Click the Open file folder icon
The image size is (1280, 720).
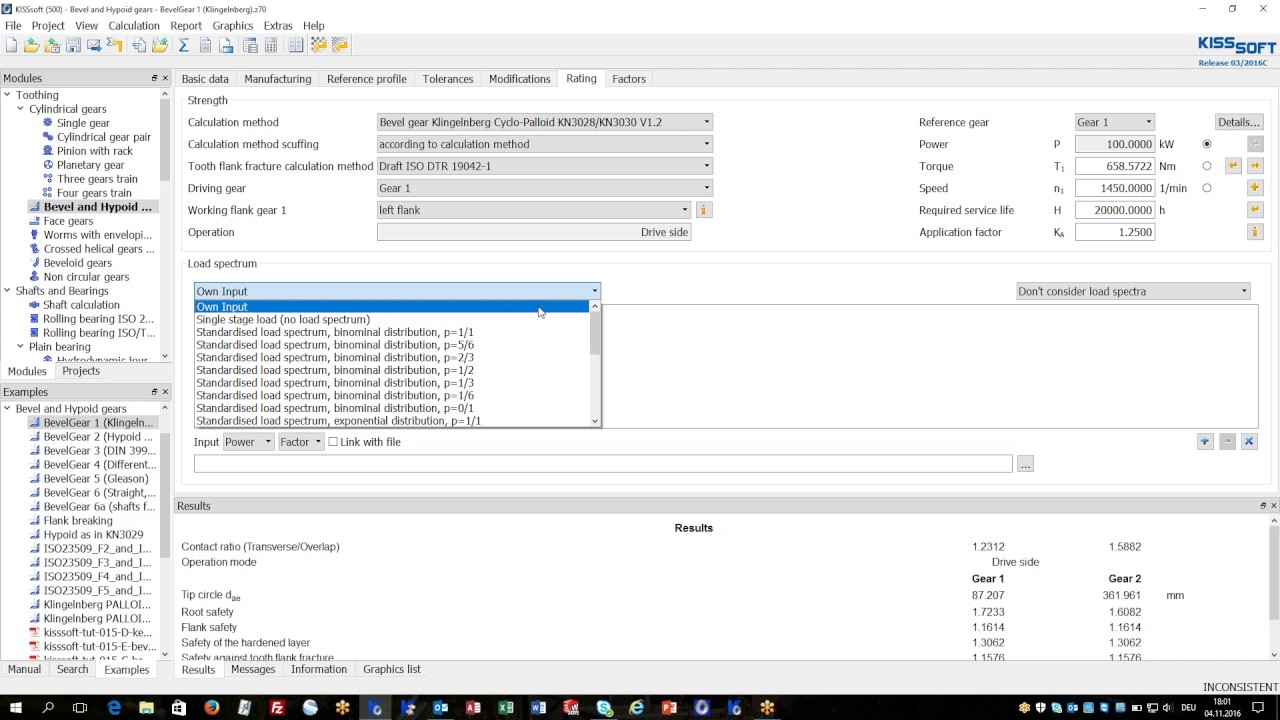click(x=32, y=45)
